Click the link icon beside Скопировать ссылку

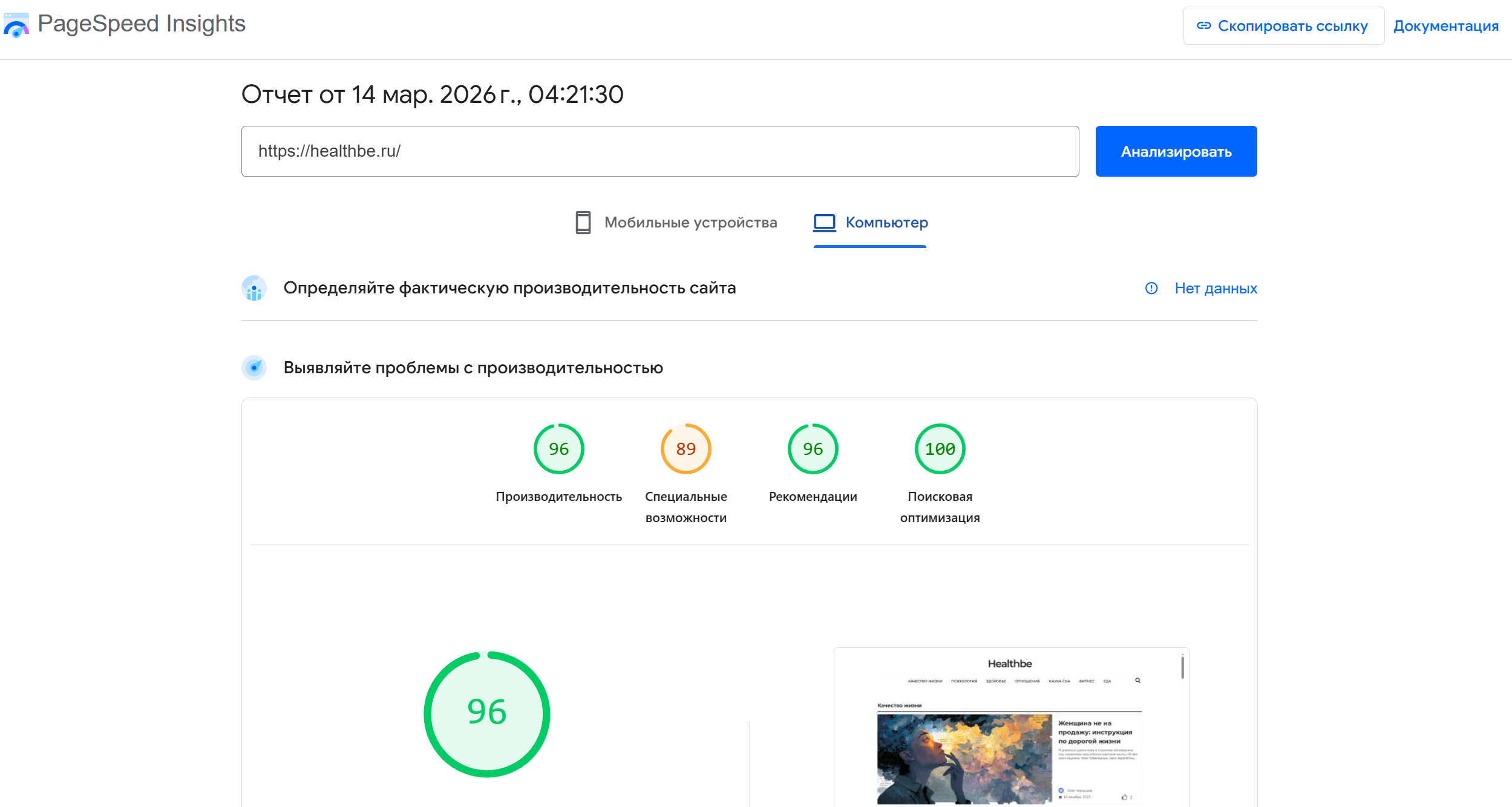[x=1205, y=25]
